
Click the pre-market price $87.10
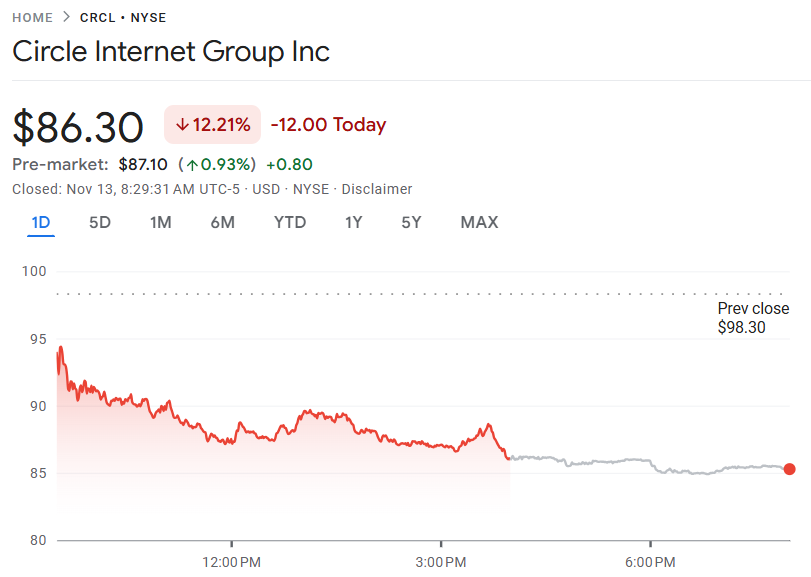pos(143,164)
